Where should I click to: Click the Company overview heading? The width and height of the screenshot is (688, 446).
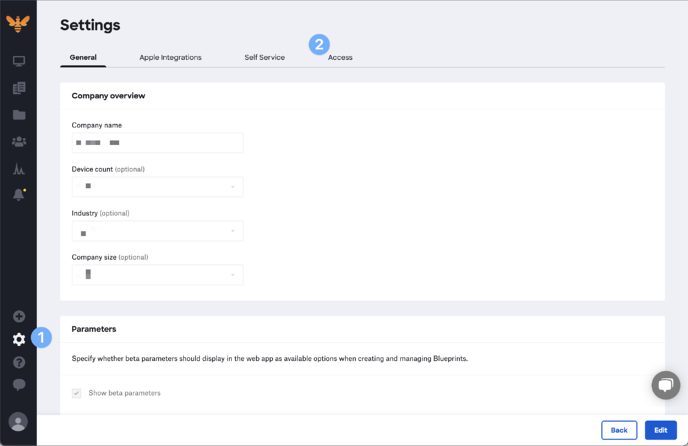click(x=108, y=96)
